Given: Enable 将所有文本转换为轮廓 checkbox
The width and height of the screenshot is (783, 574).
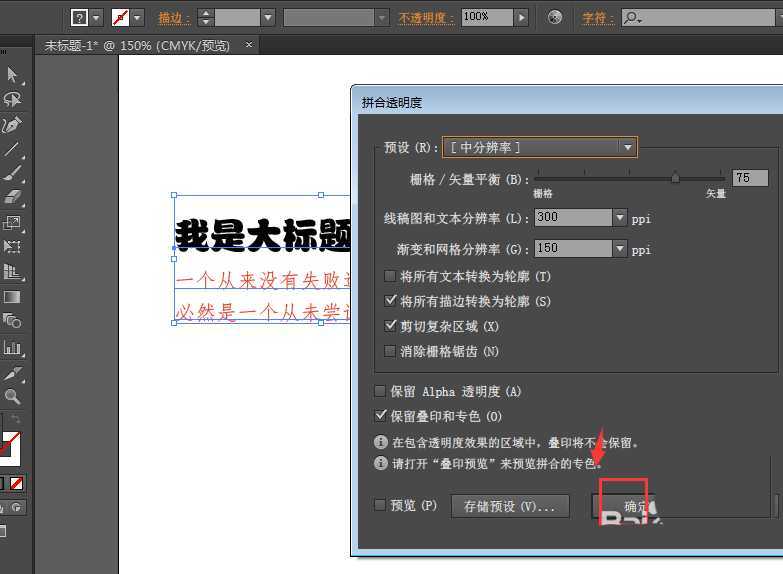Looking at the screenshot, I should 390,276.
